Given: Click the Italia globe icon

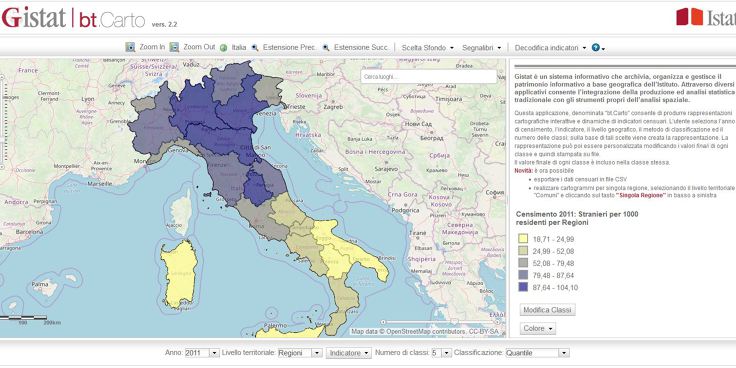Looking at the screenshot, I should click(223, 47).
